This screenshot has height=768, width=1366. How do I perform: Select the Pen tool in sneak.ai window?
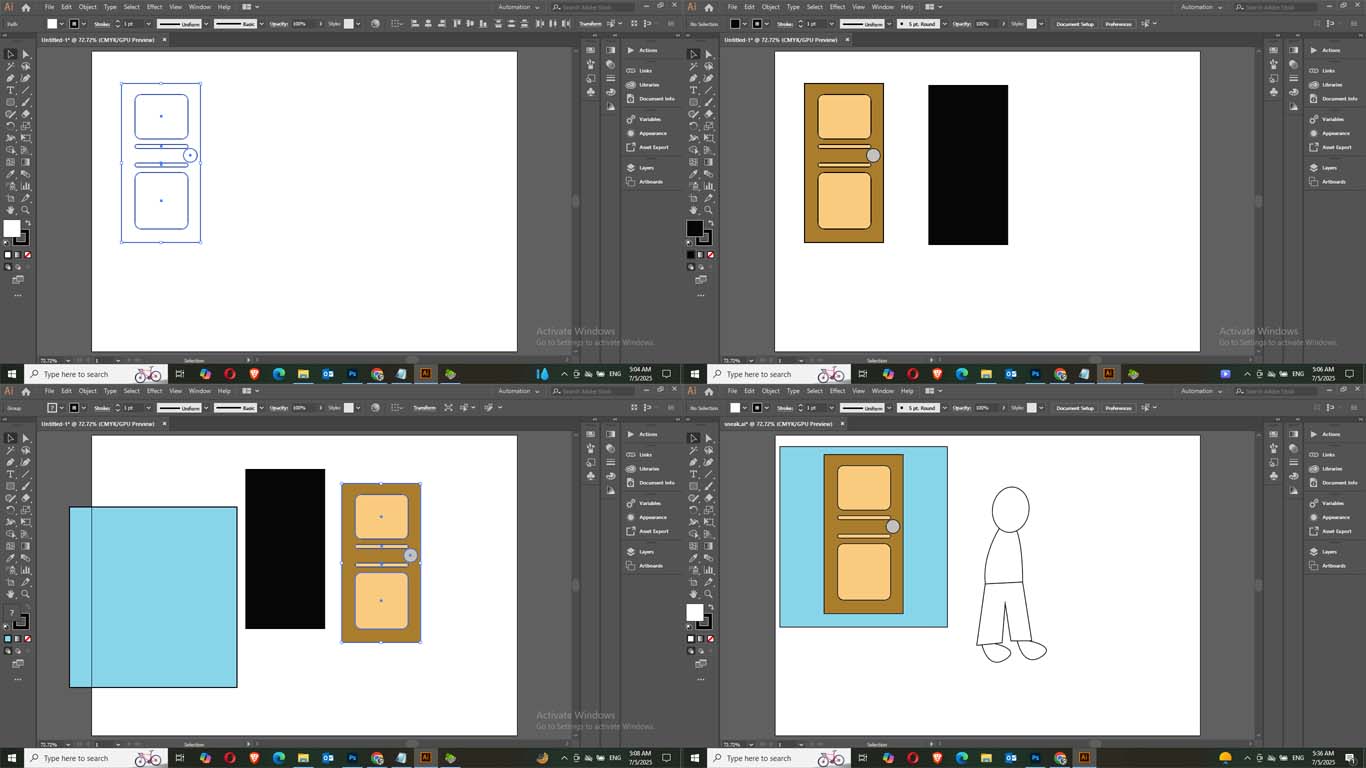click(x=693, y=462)
